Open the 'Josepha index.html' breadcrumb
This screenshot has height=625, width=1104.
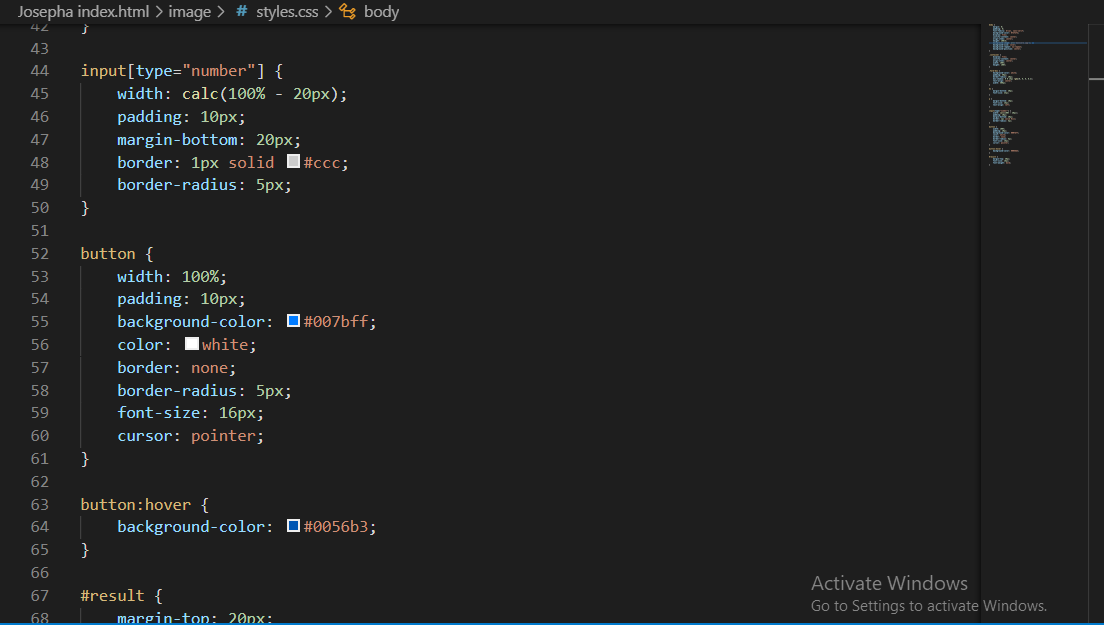click(x=83, y=12)
